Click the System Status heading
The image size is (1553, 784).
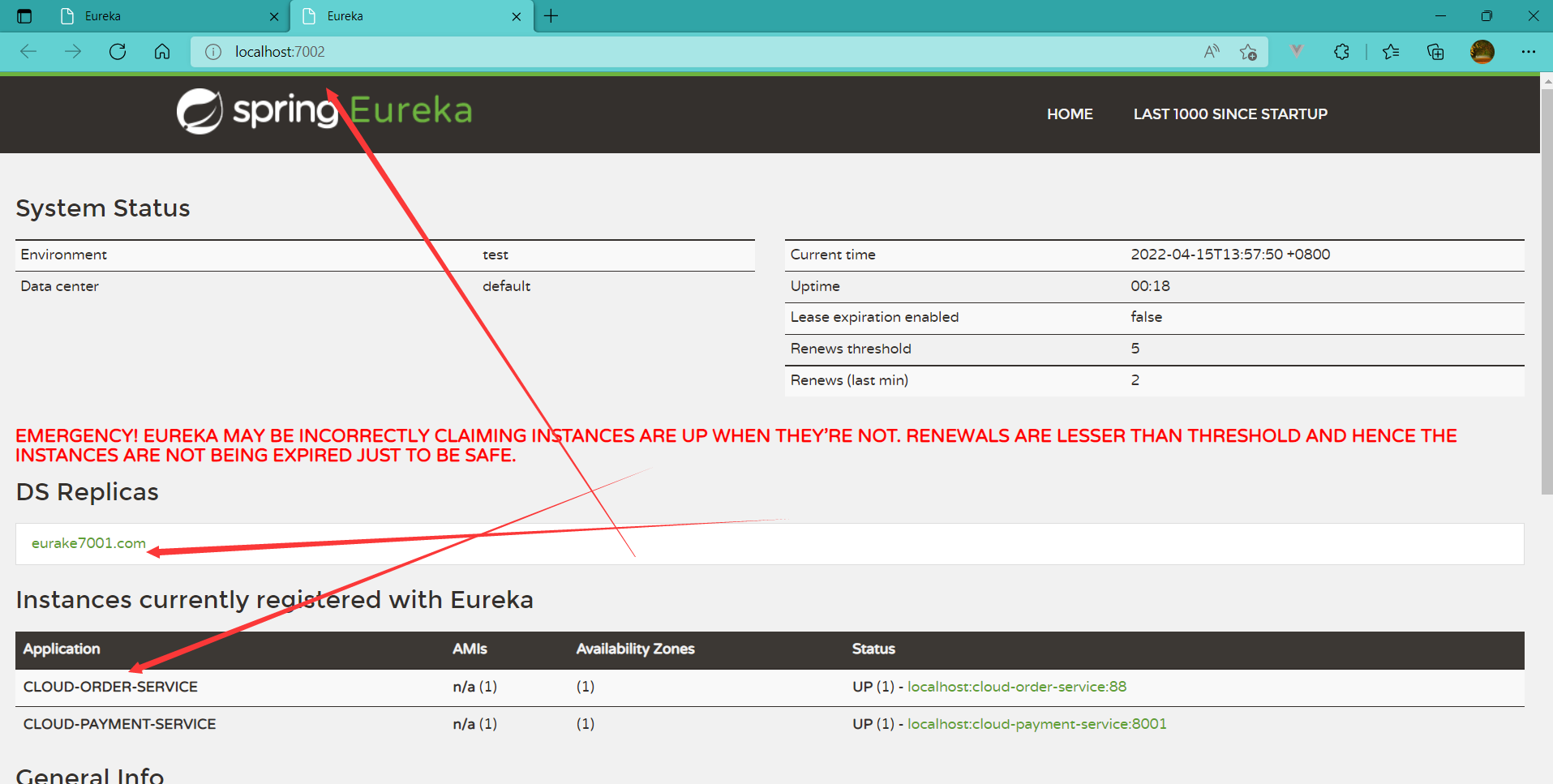tap(103, 208)
